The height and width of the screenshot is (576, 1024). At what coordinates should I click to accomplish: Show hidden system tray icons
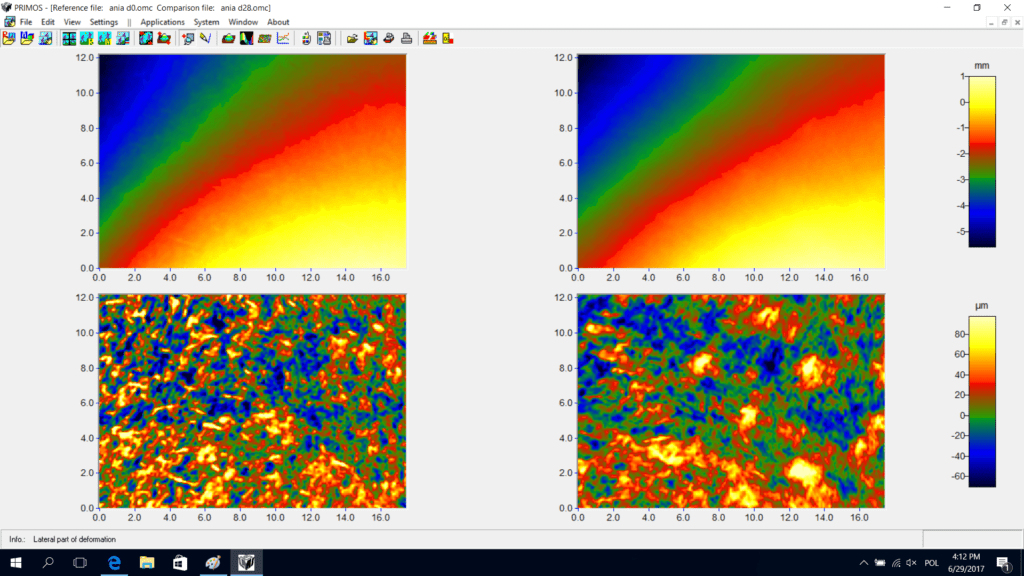click(x=863, y=562)
